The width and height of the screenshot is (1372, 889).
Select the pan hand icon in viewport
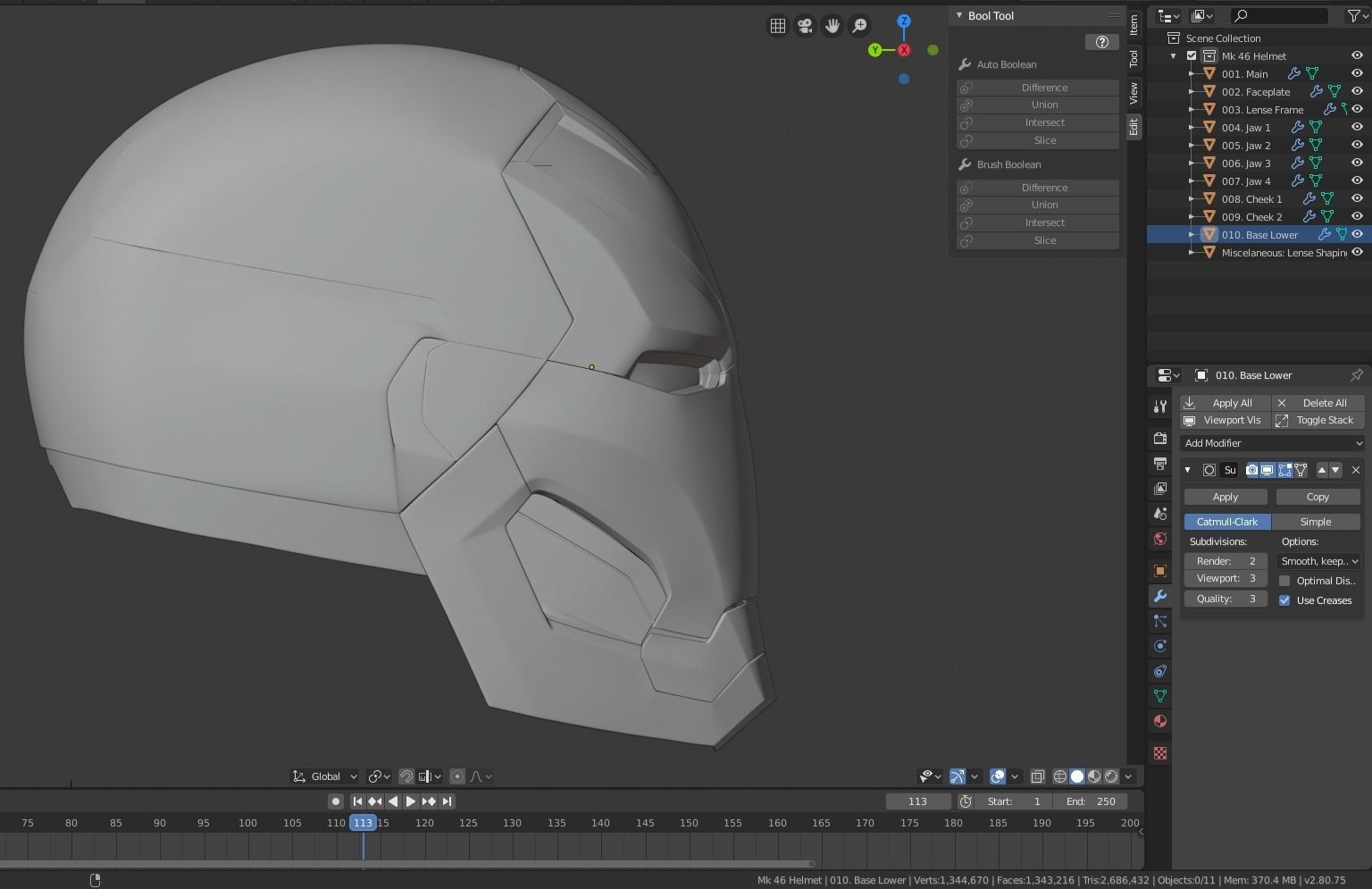click(x=832, y=26)
